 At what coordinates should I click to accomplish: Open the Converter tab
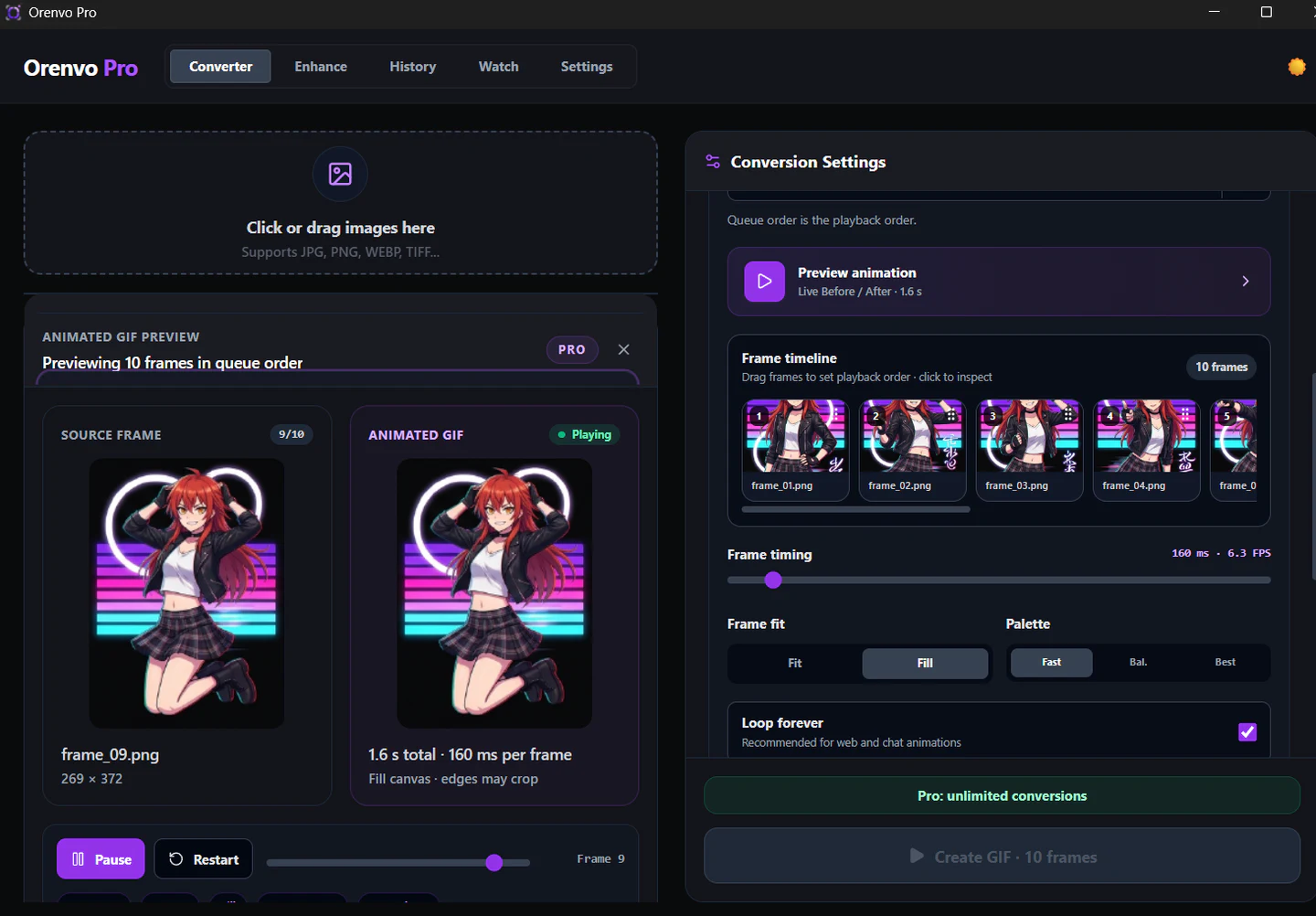pyautogui.click(x=220, y=67)
